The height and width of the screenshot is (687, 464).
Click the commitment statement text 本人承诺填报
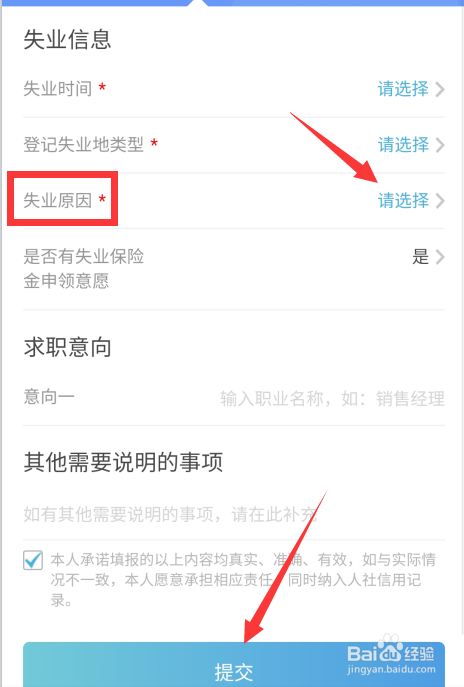243,580
